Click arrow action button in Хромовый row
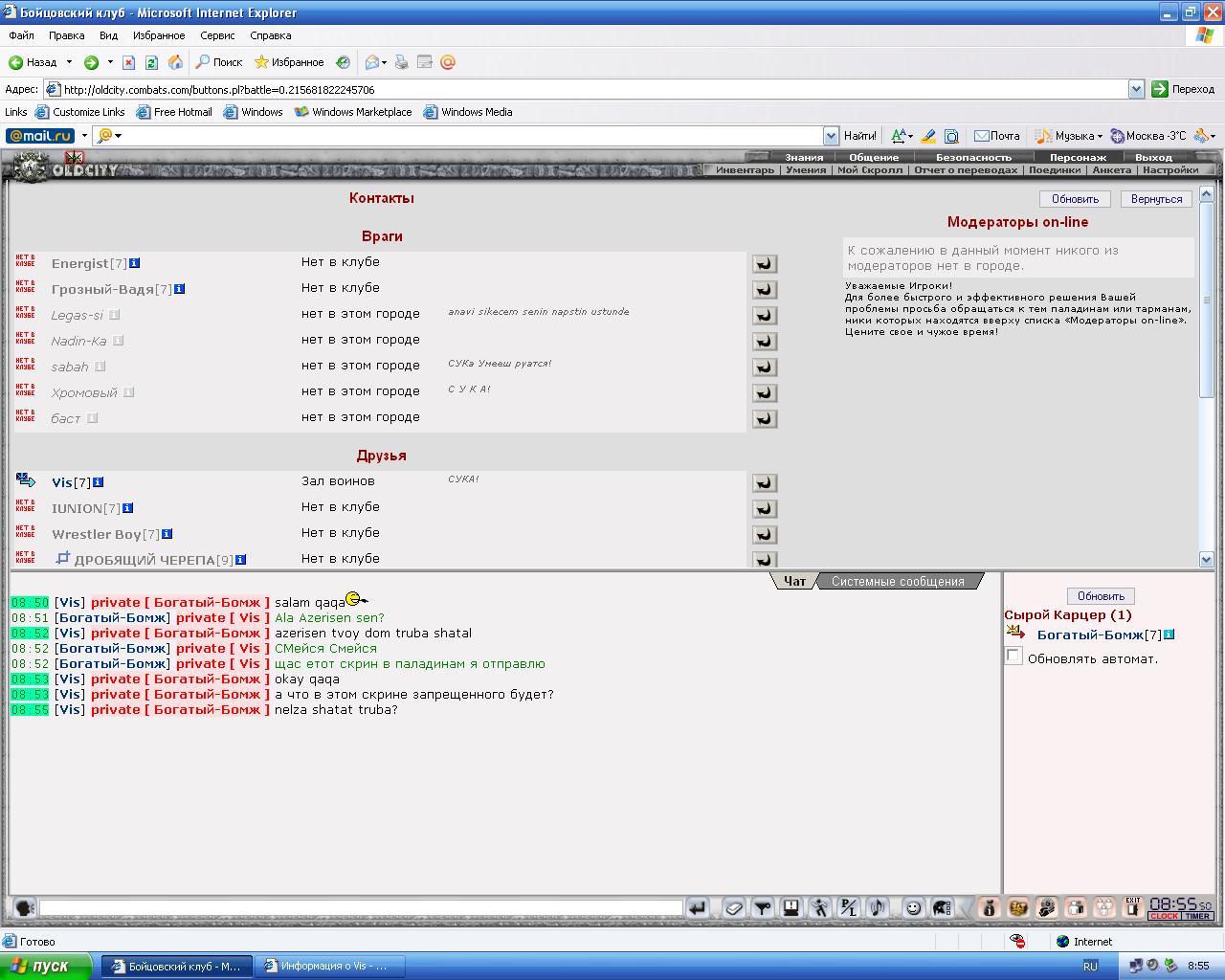Viewport: 1225px width, 980px height. (765, 393)
